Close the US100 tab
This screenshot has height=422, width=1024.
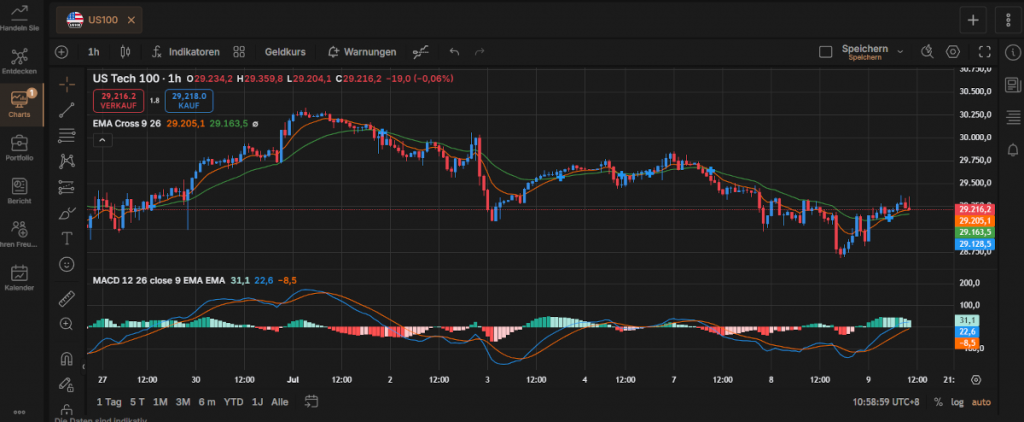pyautogui.click(x=131, y=20)
